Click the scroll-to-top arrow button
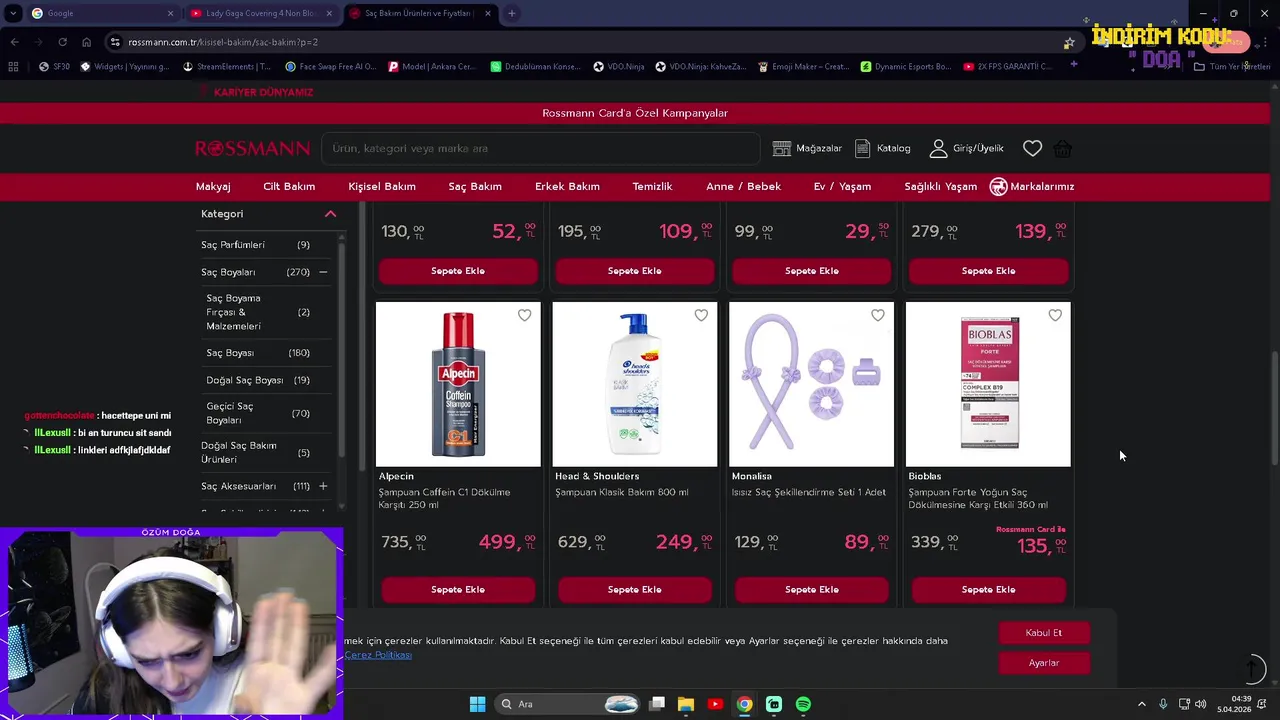Viewport: 1280px width, 720px height. coord(1251,667)
